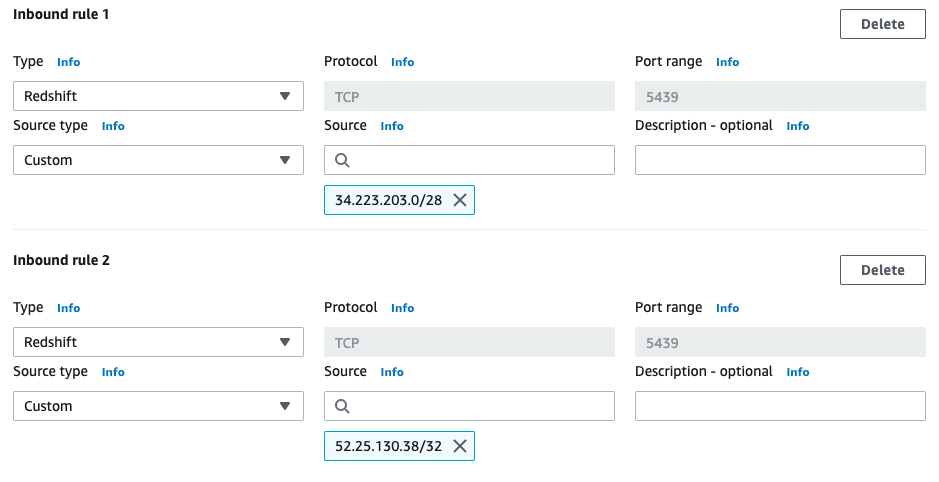
Task: Show Source type Info in Inbound rule 1
Action: pyautogui.click(x=113, y=126)
